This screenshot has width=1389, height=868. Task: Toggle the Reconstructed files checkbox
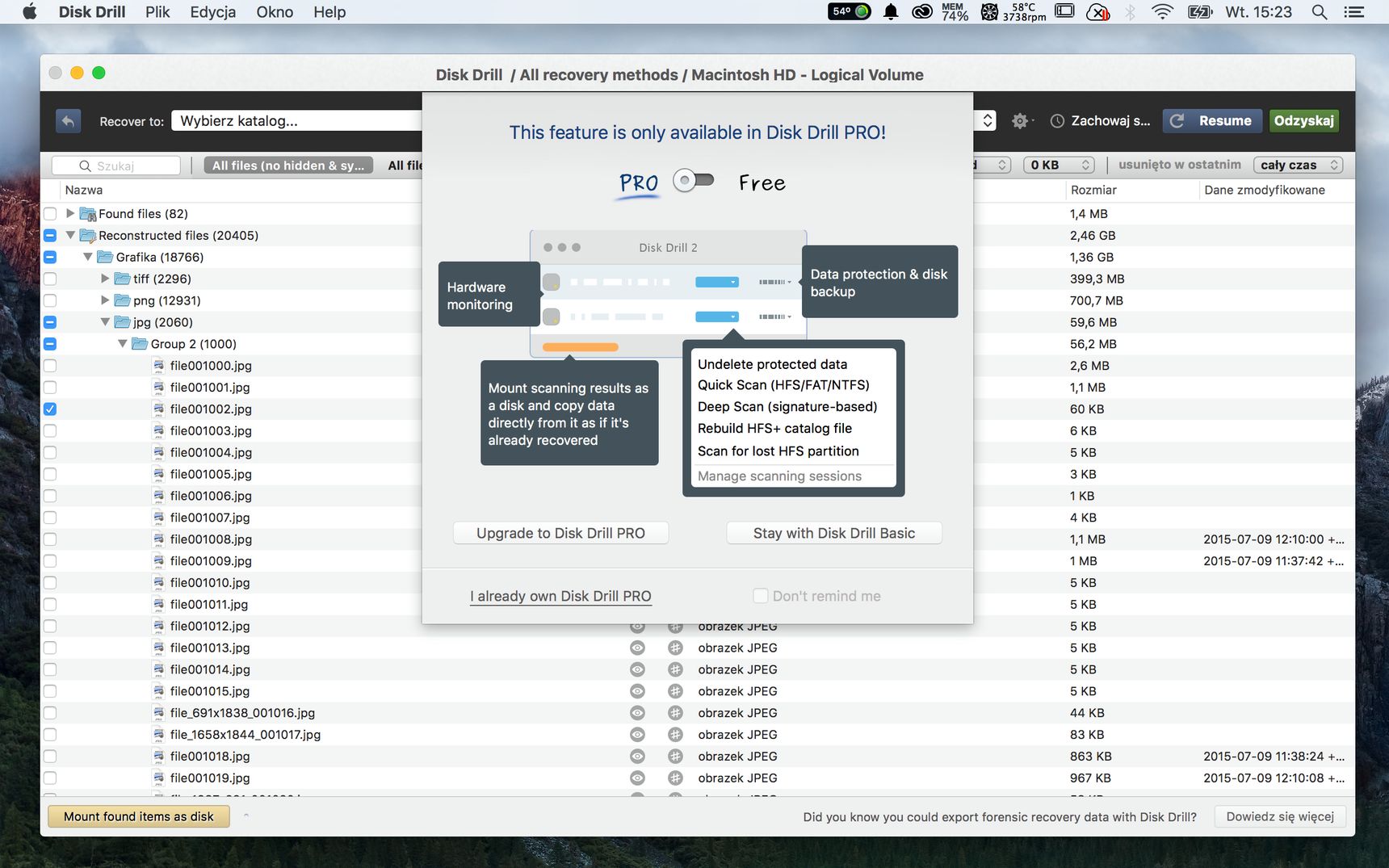point(50,236)
